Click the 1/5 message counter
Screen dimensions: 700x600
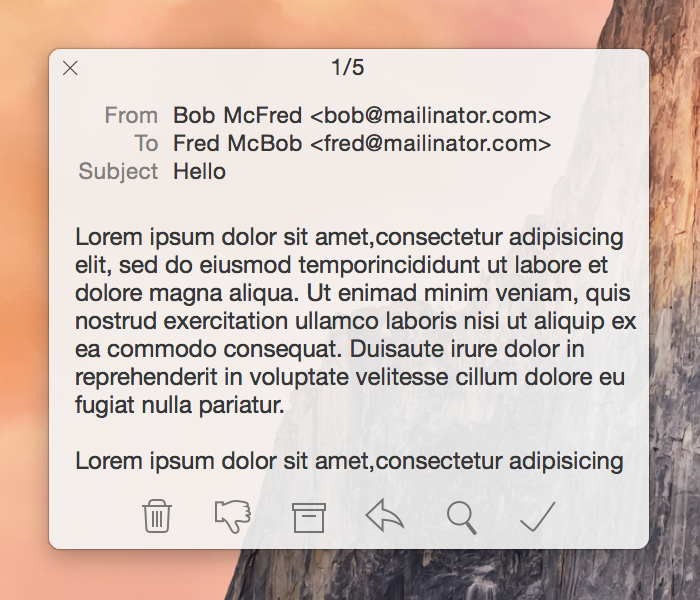(348, 67)
